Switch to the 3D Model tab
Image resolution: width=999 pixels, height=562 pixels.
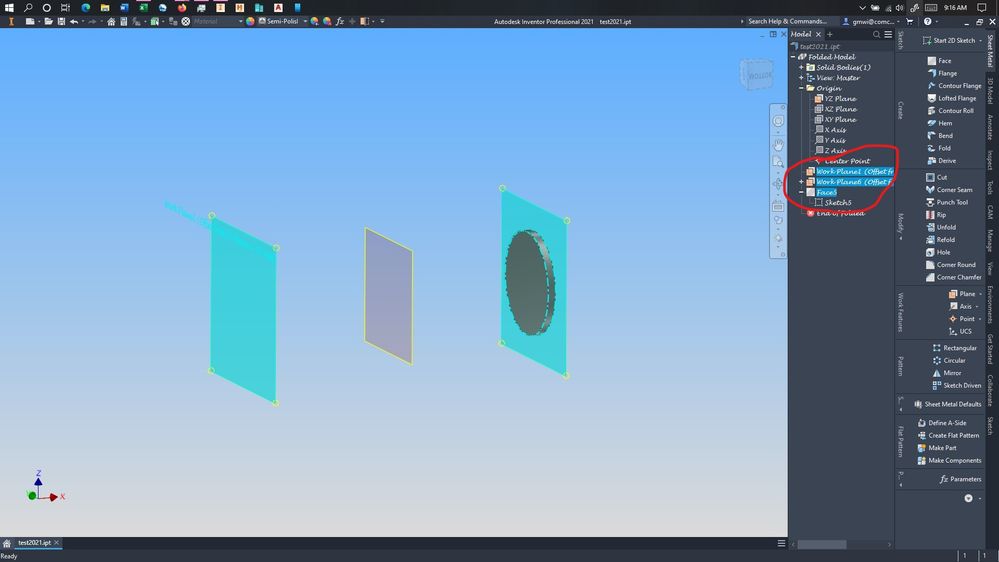tap(991, 90)
